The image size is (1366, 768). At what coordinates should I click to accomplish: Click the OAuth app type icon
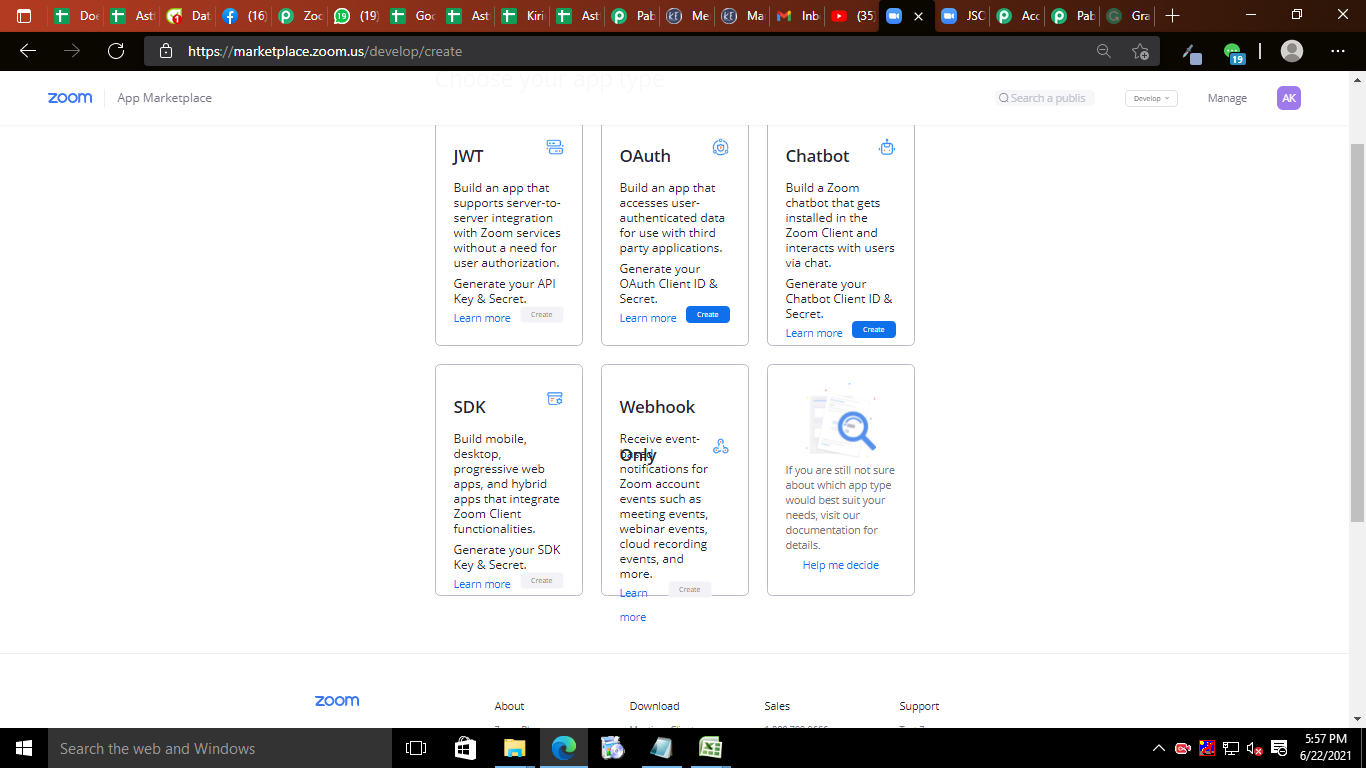click(x=720, y=147)
